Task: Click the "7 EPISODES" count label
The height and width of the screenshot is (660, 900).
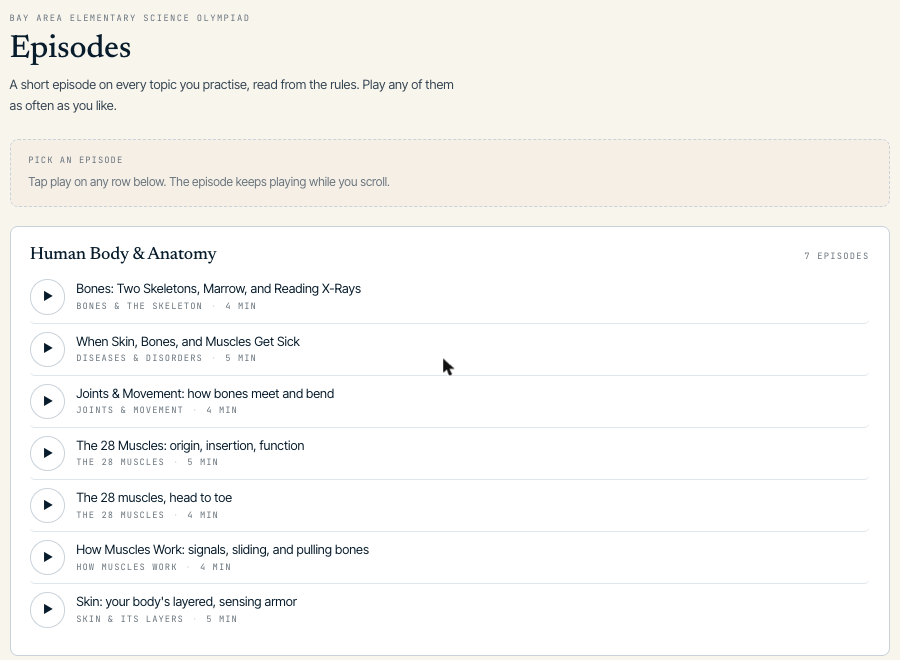Action: [836, 256]
